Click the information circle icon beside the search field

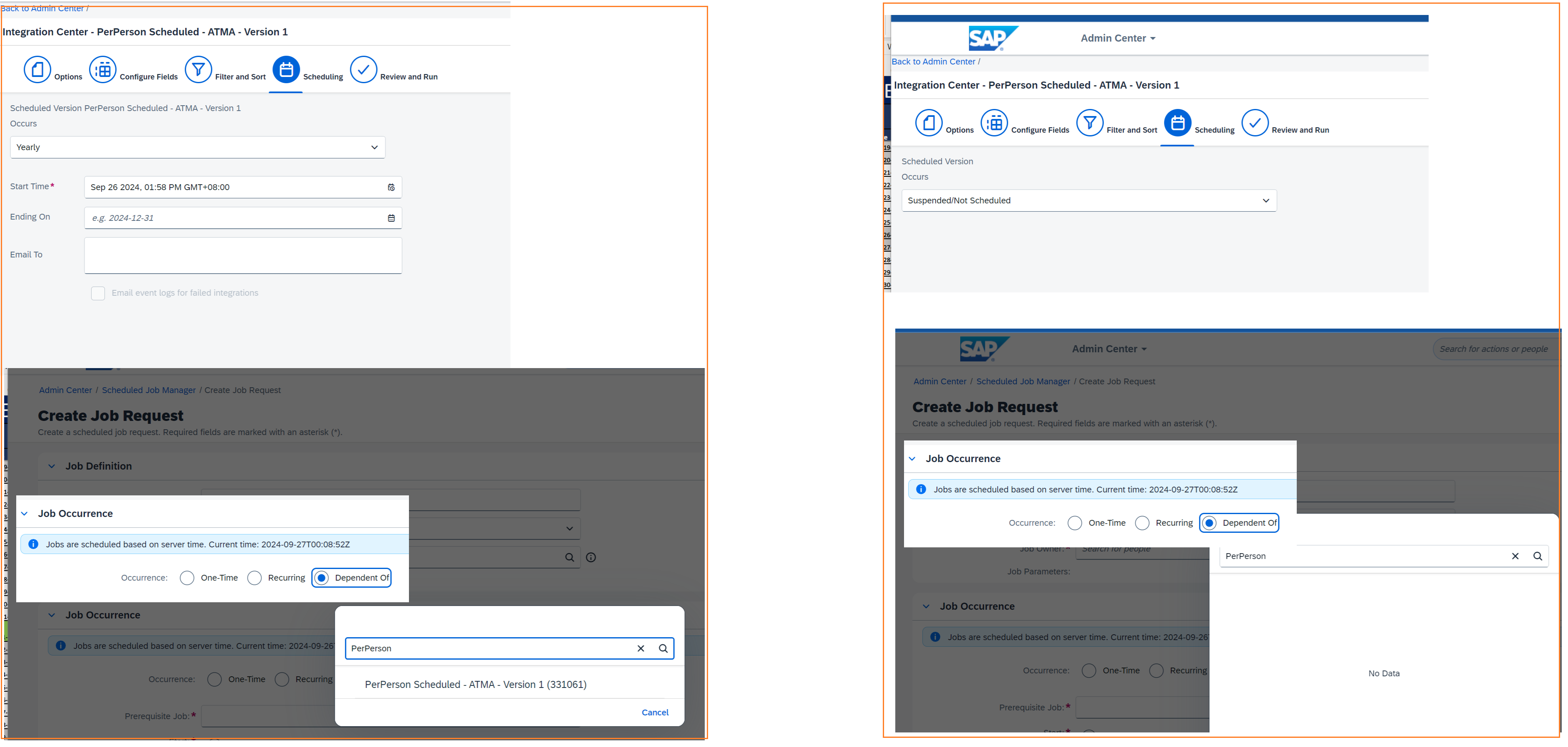[x=591, y=557]
